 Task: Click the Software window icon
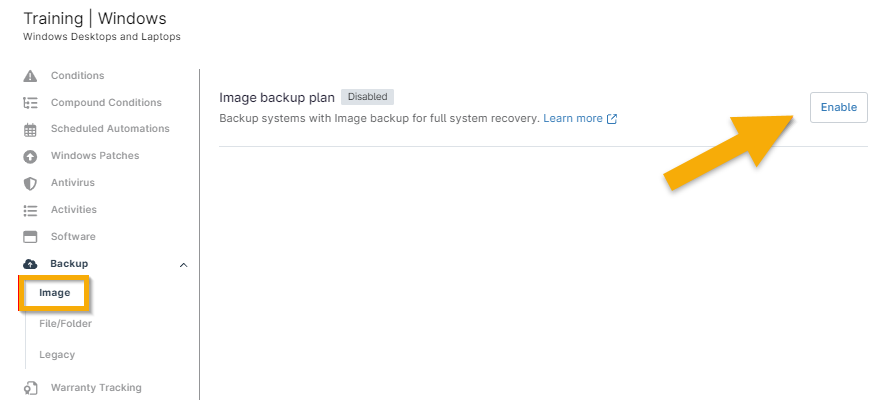tap(30, 237)
